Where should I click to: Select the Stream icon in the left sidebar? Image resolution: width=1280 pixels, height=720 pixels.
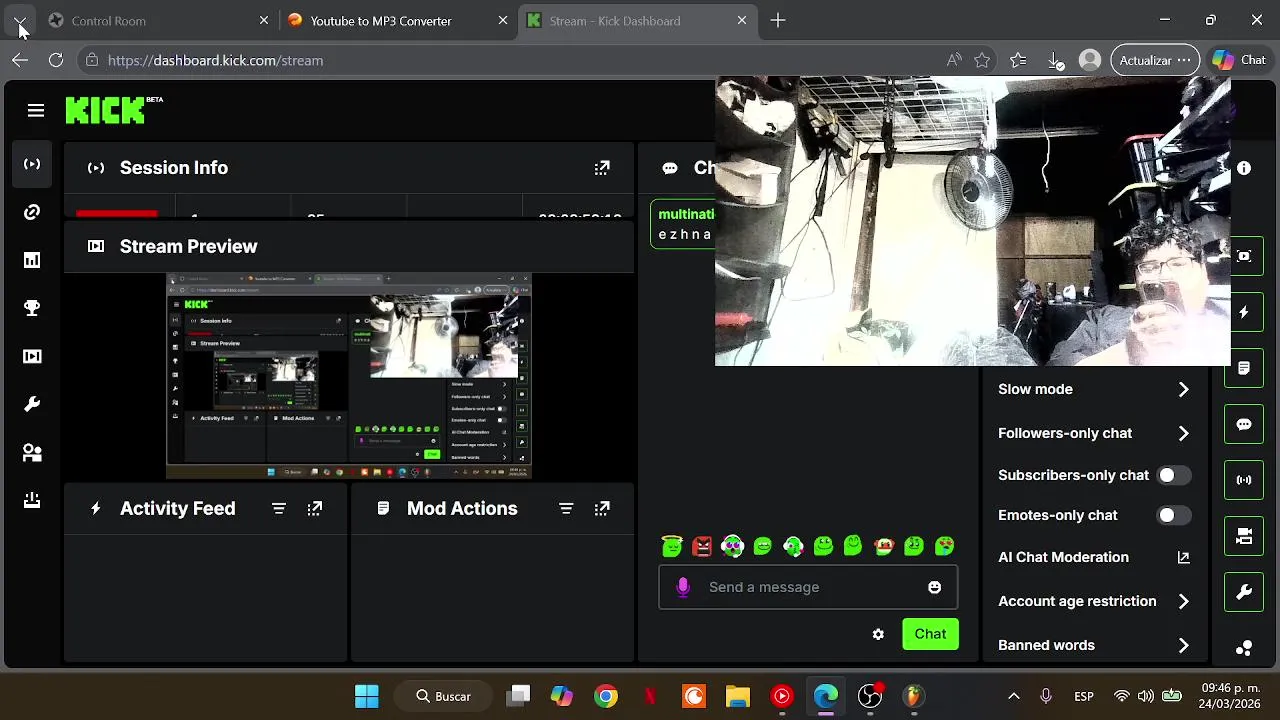32,164
